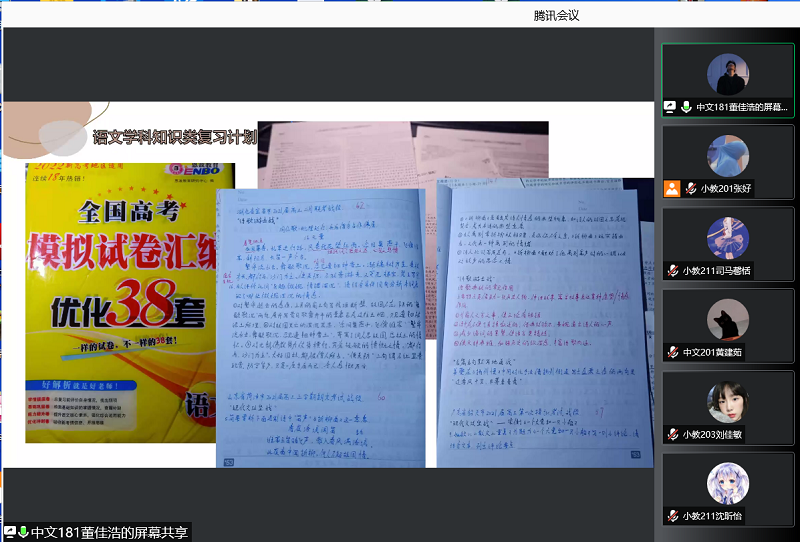Click the muted mic icon next to 小教201张好
Image resolution: width=800 pixels, height=542 pixels.
[691, 188]
